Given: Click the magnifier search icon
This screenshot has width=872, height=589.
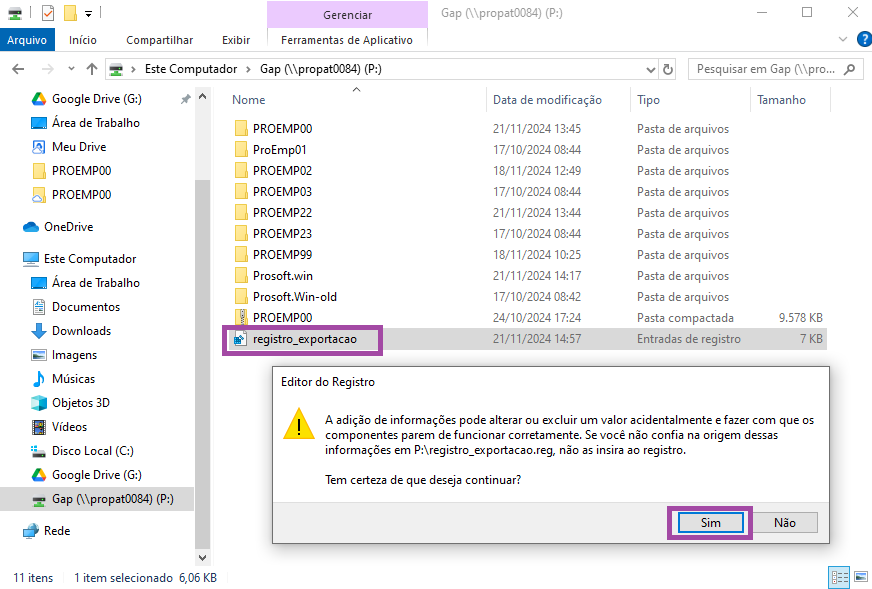Looking at the screenshot, I should click(849, 69).
